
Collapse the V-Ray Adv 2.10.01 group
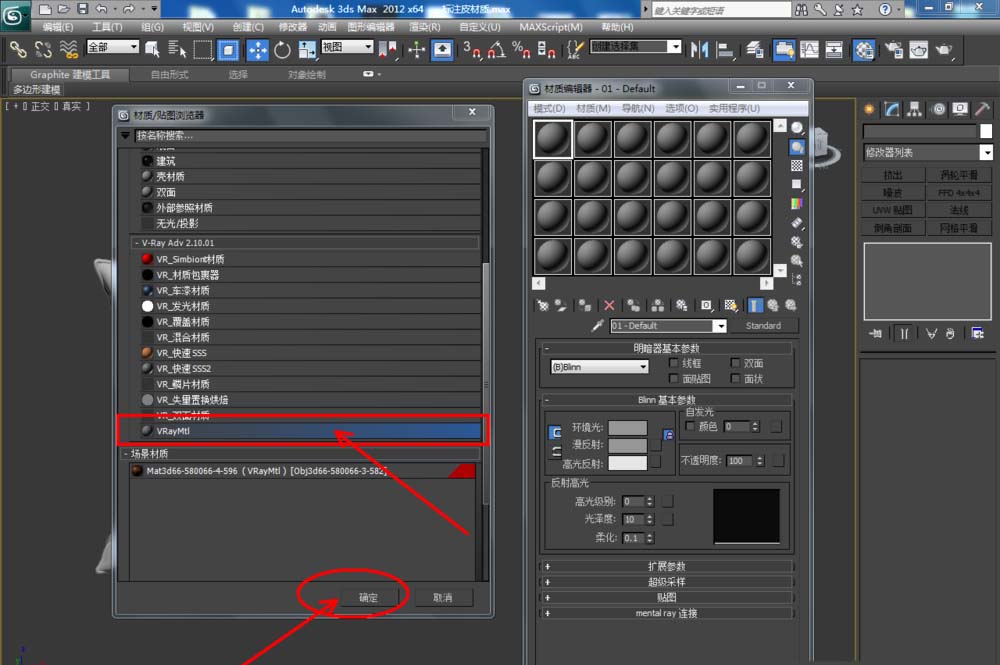click(x=136, y=243)
